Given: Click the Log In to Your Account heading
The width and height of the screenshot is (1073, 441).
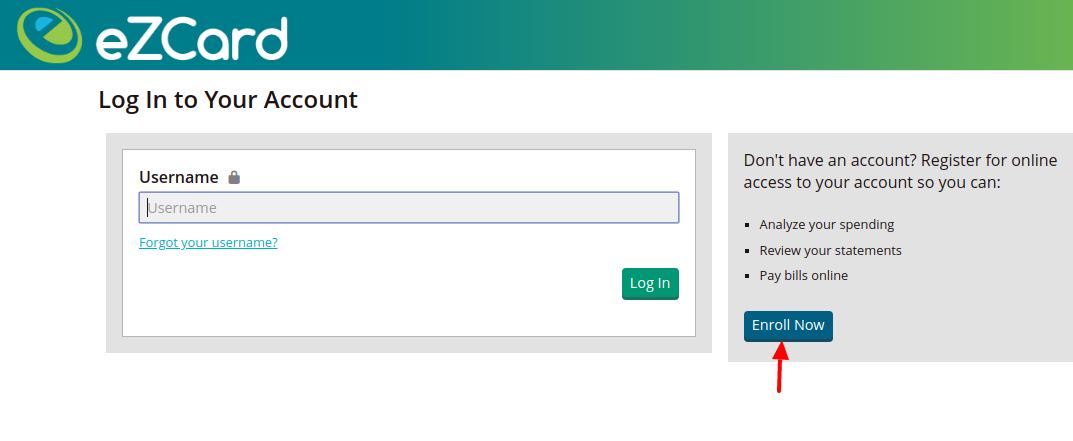Looking at the screenshot, I should point(228,100).
